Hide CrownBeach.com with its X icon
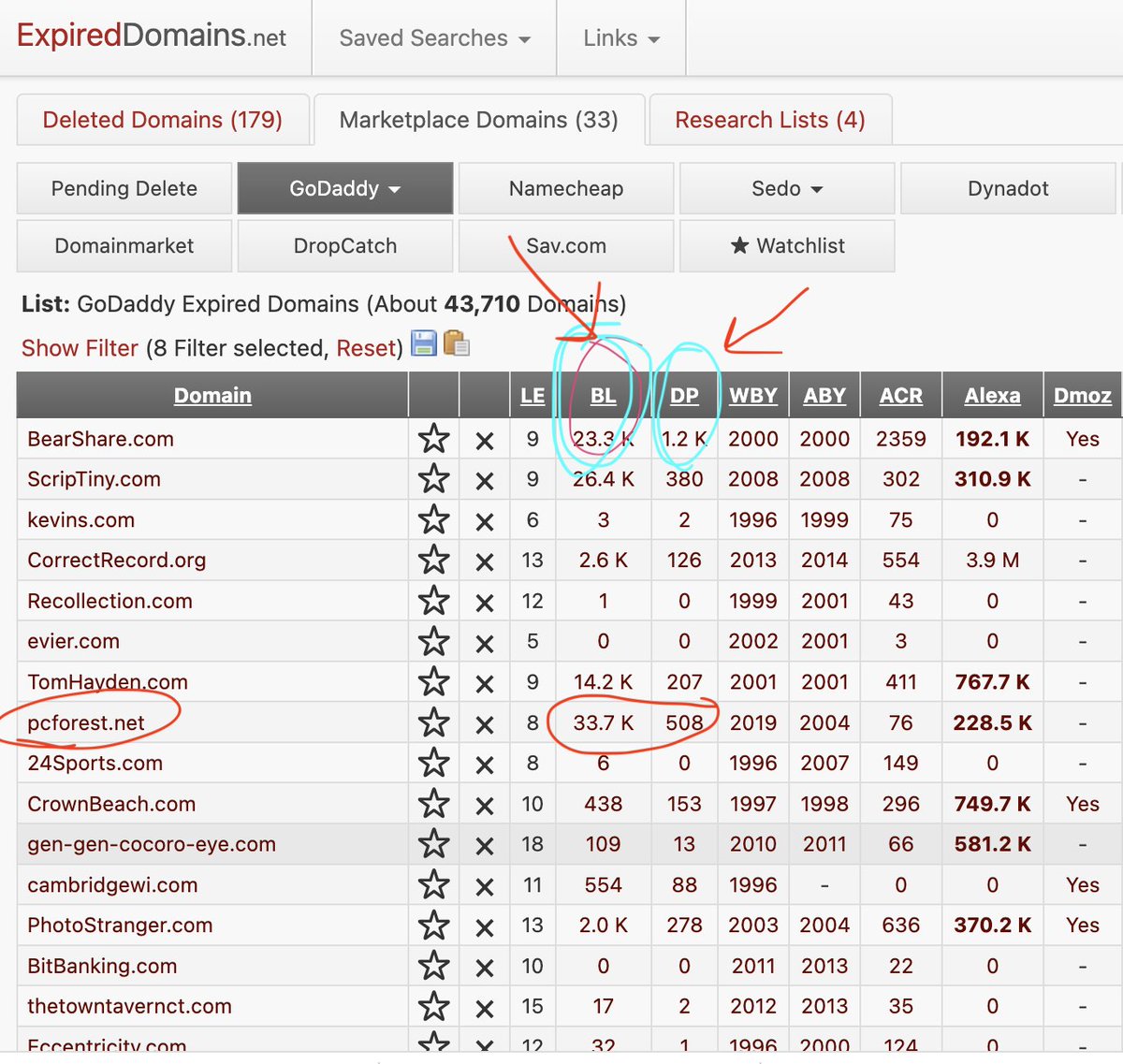Viewport: 1123px width, 1064px height. pos(485,806)
